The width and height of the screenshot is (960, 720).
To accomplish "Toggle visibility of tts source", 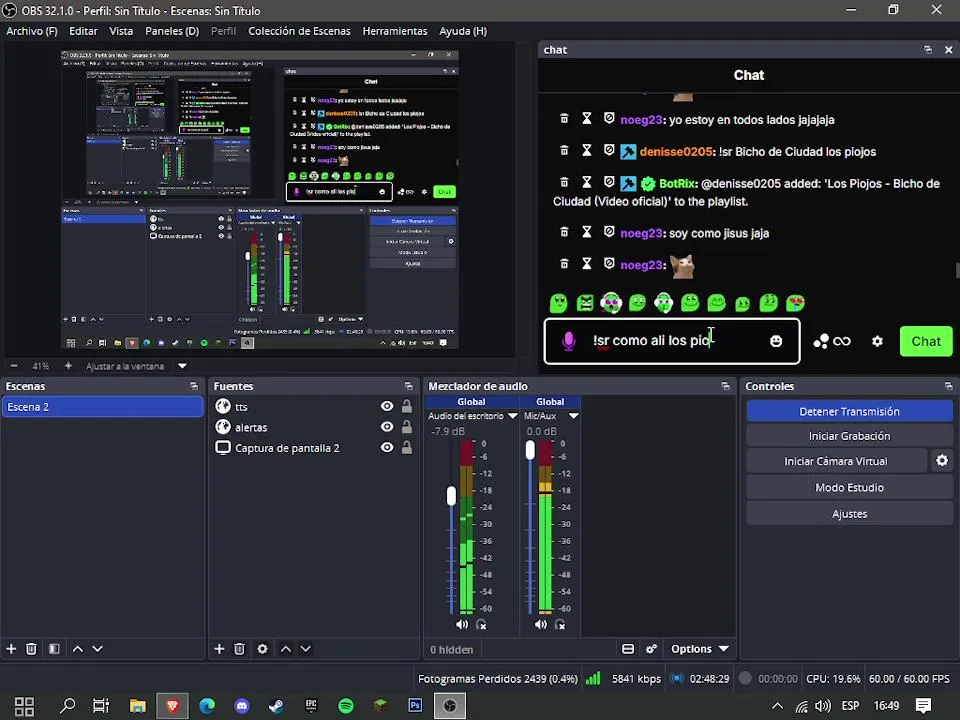I will click(x=387, y=407).
